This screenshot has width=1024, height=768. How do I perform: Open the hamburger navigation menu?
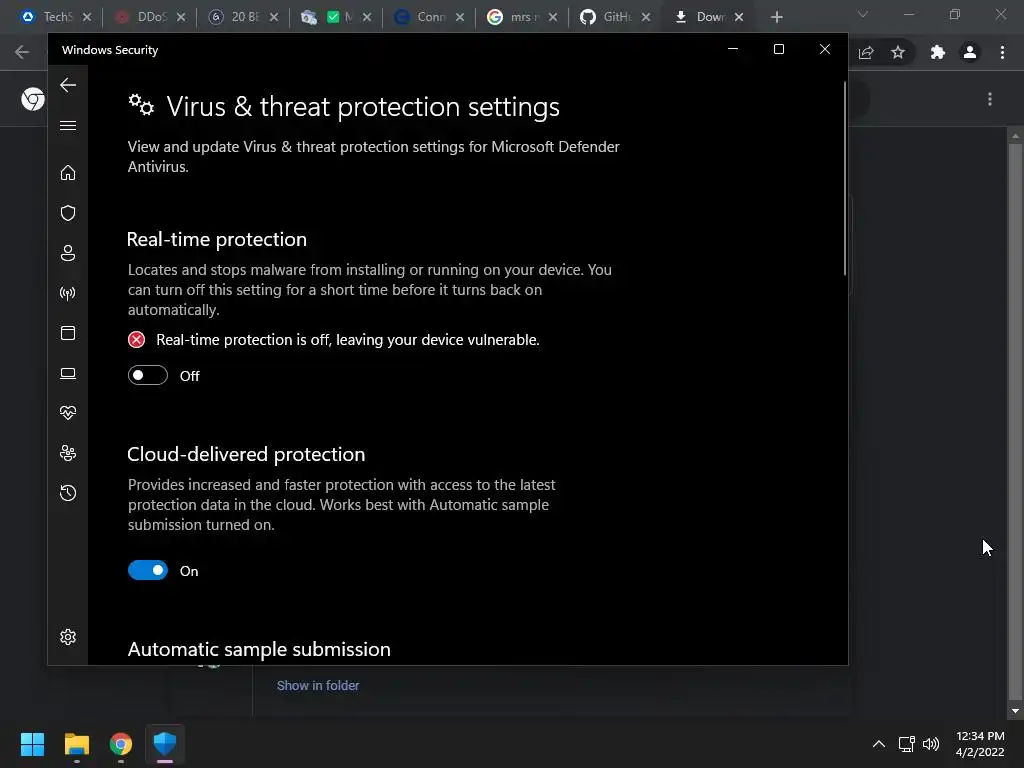tap(68, 125)
